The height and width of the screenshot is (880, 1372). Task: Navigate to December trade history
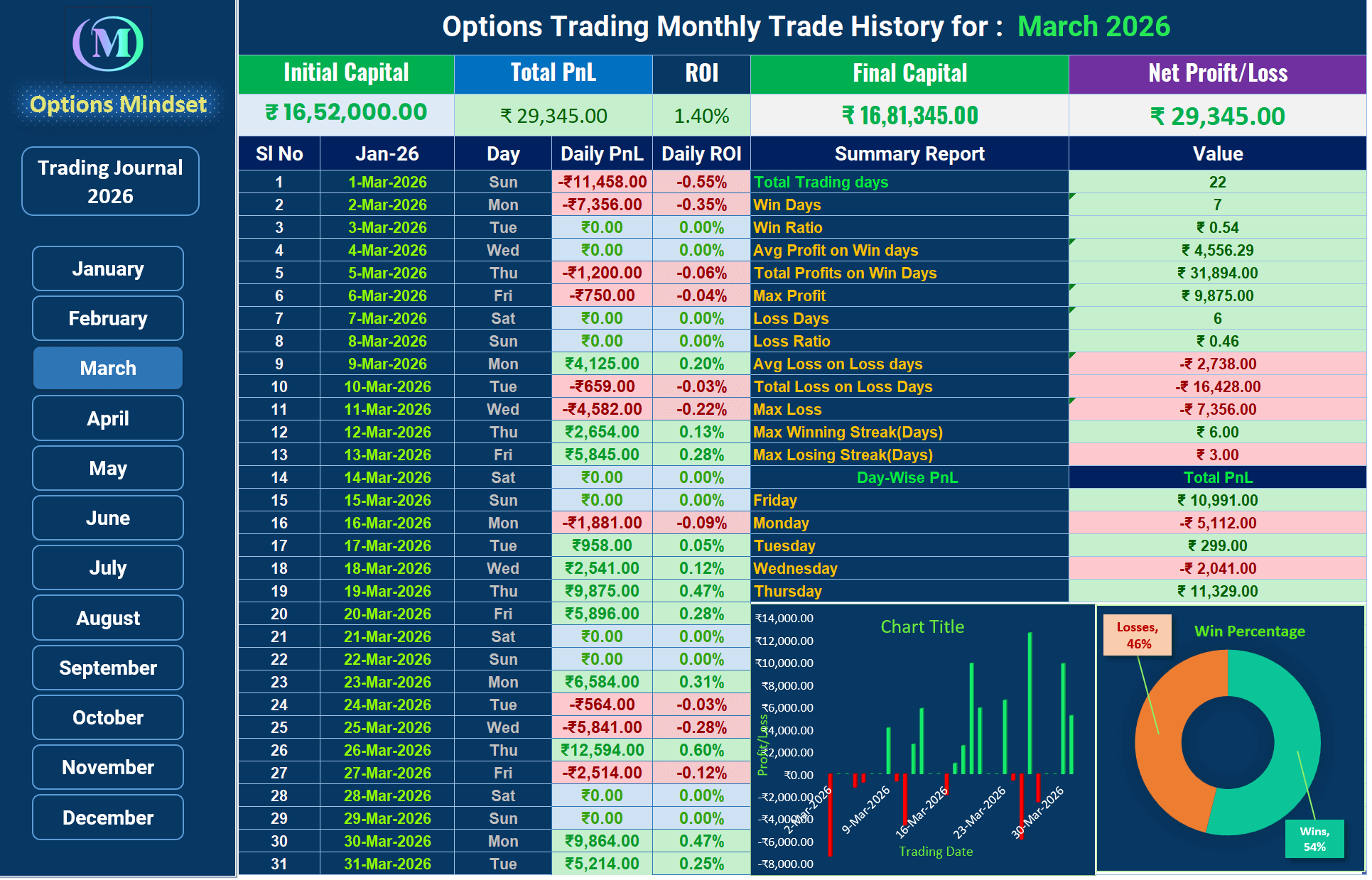pos(107,817)
